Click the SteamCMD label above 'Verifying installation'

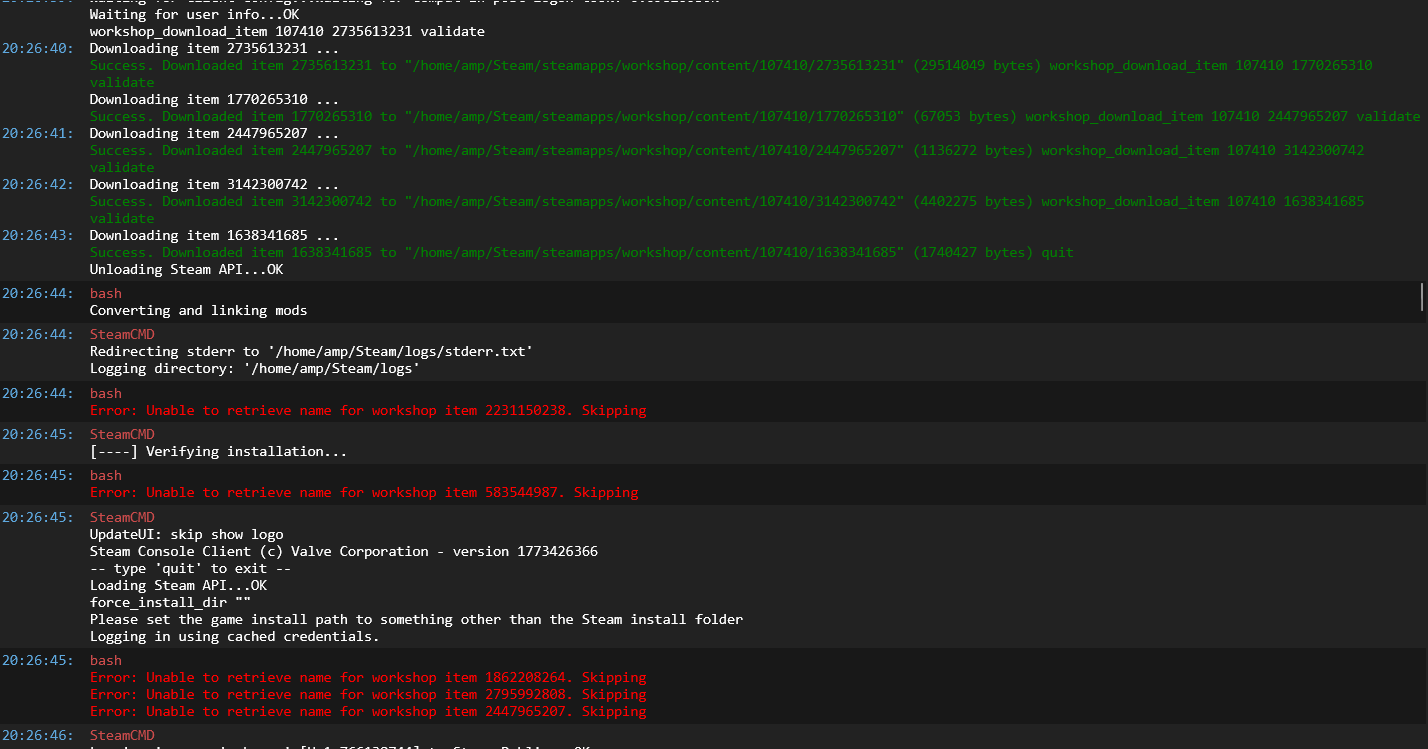(122, 434)
